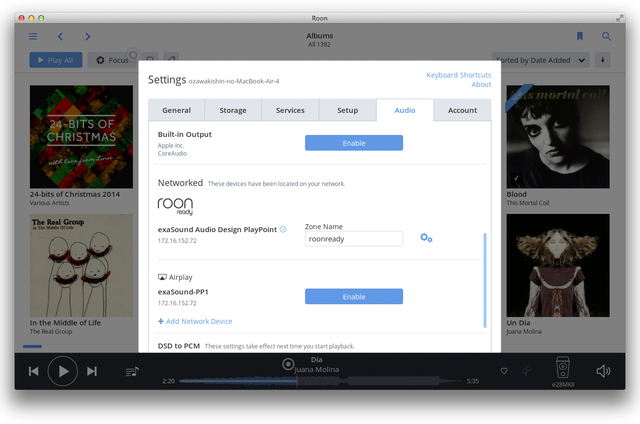Open the Focus filter
This screenshot has height=424, width=640.
[113, 60]
